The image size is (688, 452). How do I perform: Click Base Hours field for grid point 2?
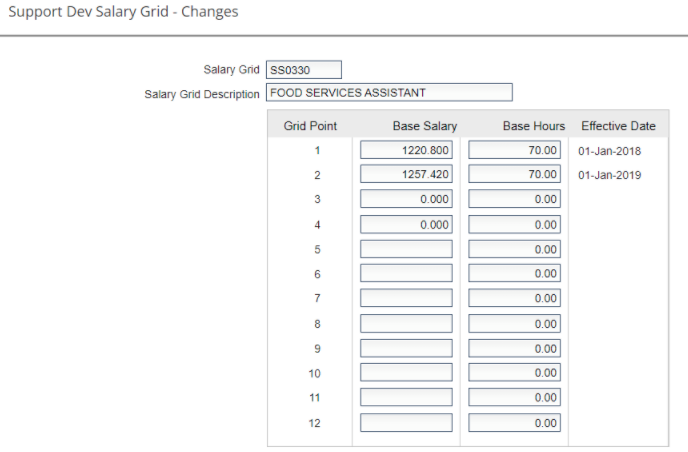tap(514, 175)
